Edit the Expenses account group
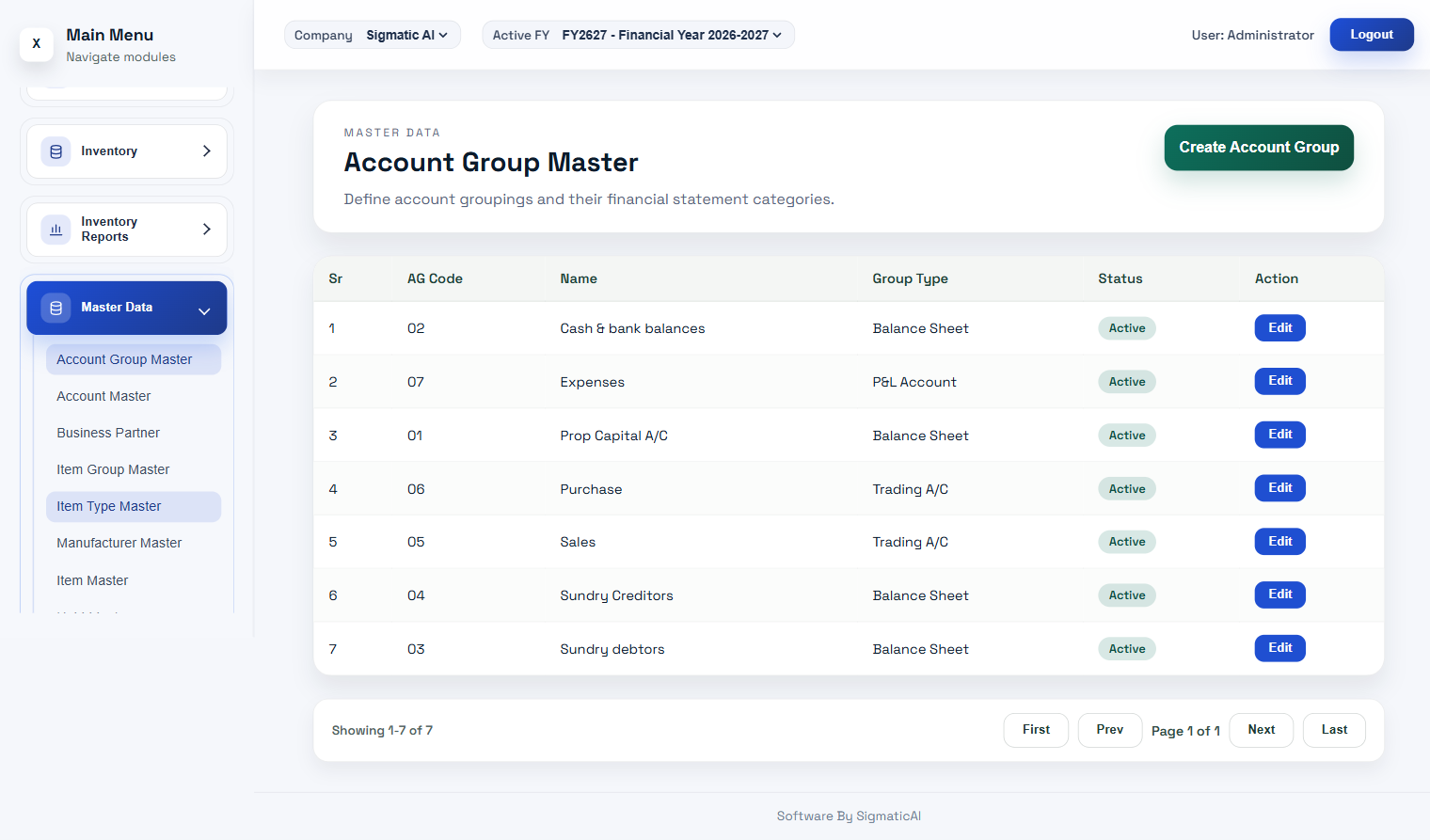 click(x=1280, y=381)
